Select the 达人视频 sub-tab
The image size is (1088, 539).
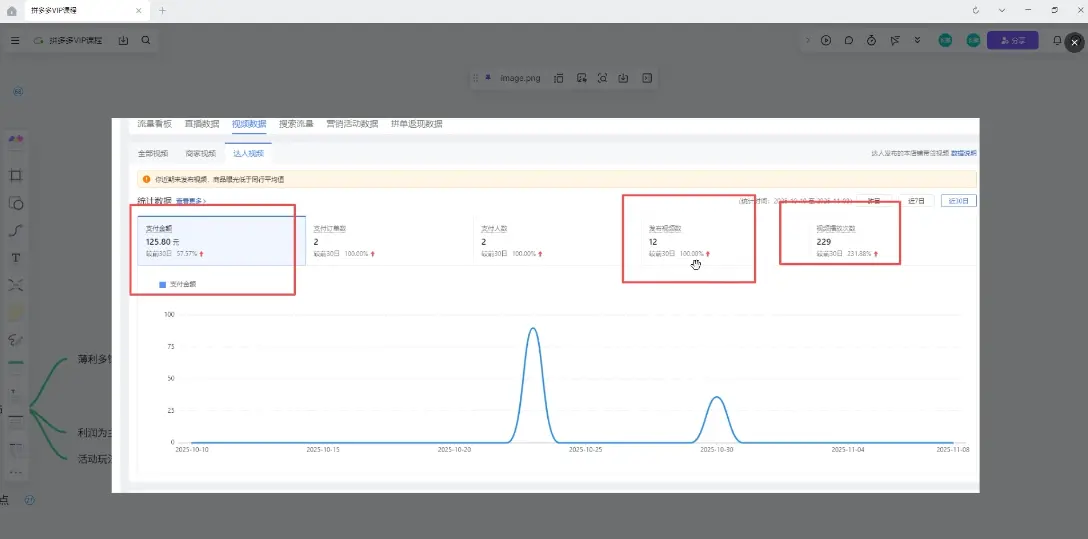[248, 153]
